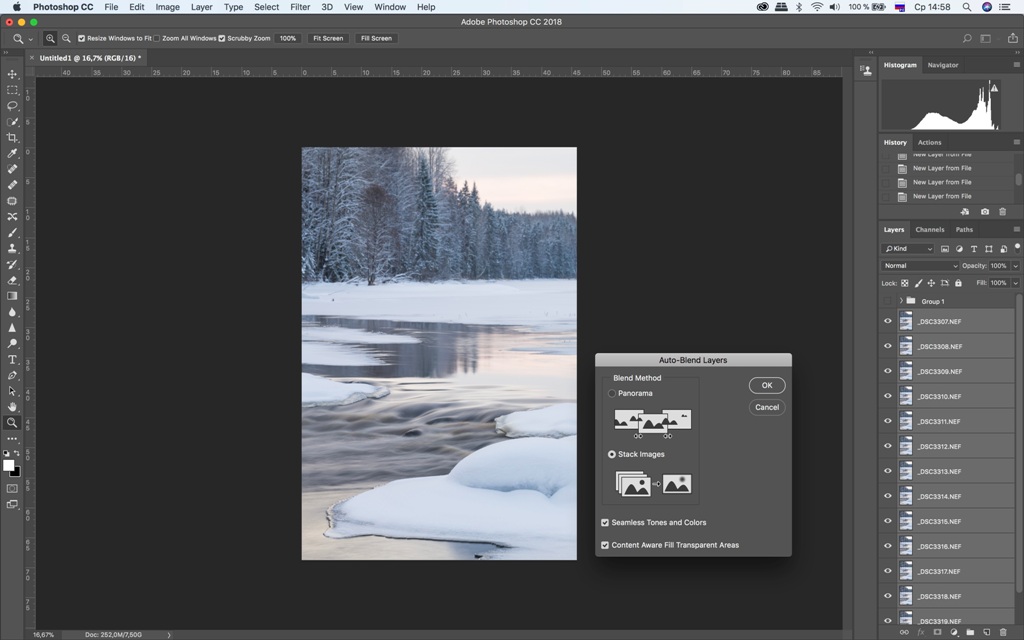Pick the Crop tool
The height and width of the screenshot is (640, 1024).
[12, 138]
